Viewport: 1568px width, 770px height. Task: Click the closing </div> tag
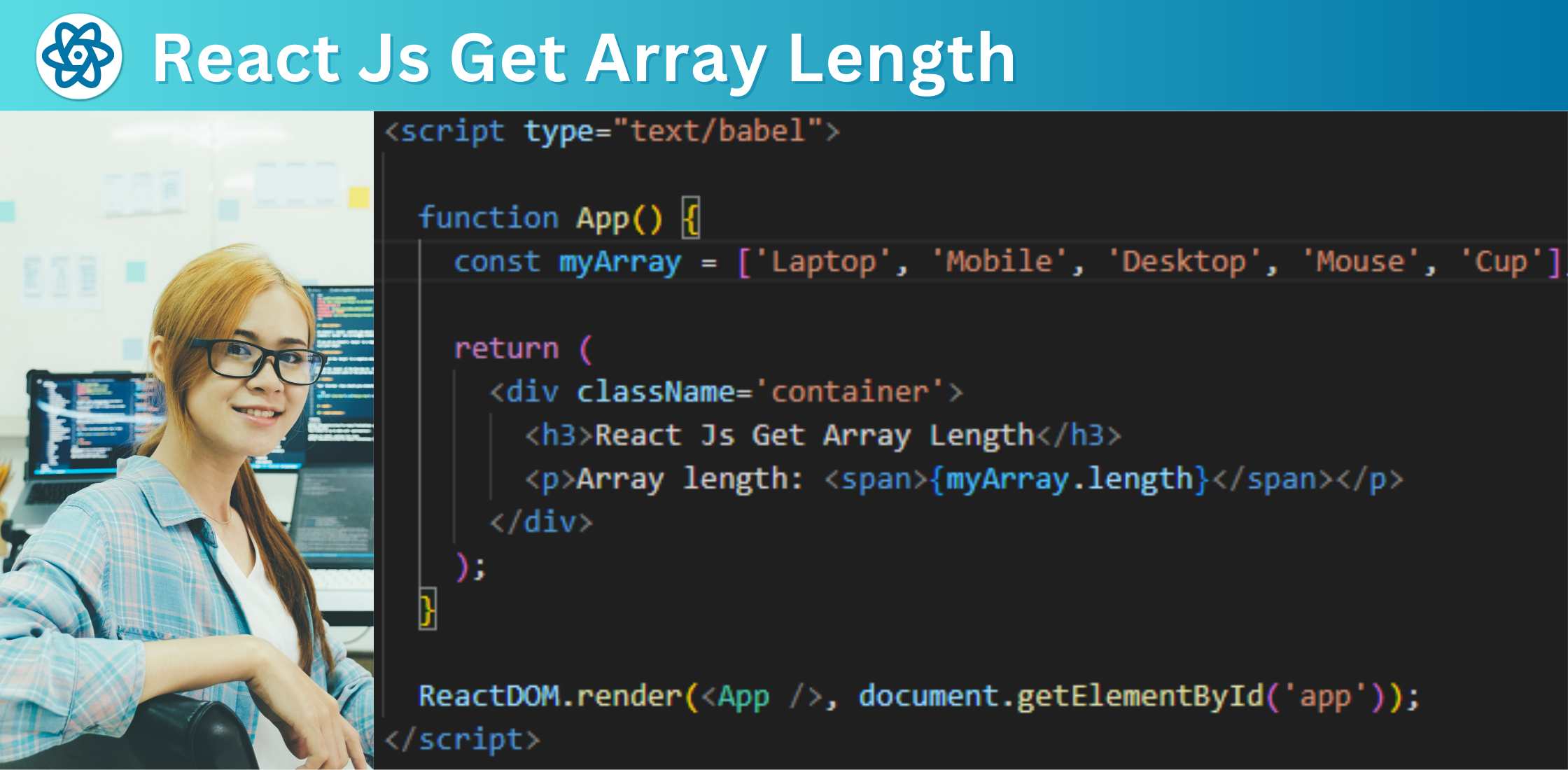coord(540,522)
